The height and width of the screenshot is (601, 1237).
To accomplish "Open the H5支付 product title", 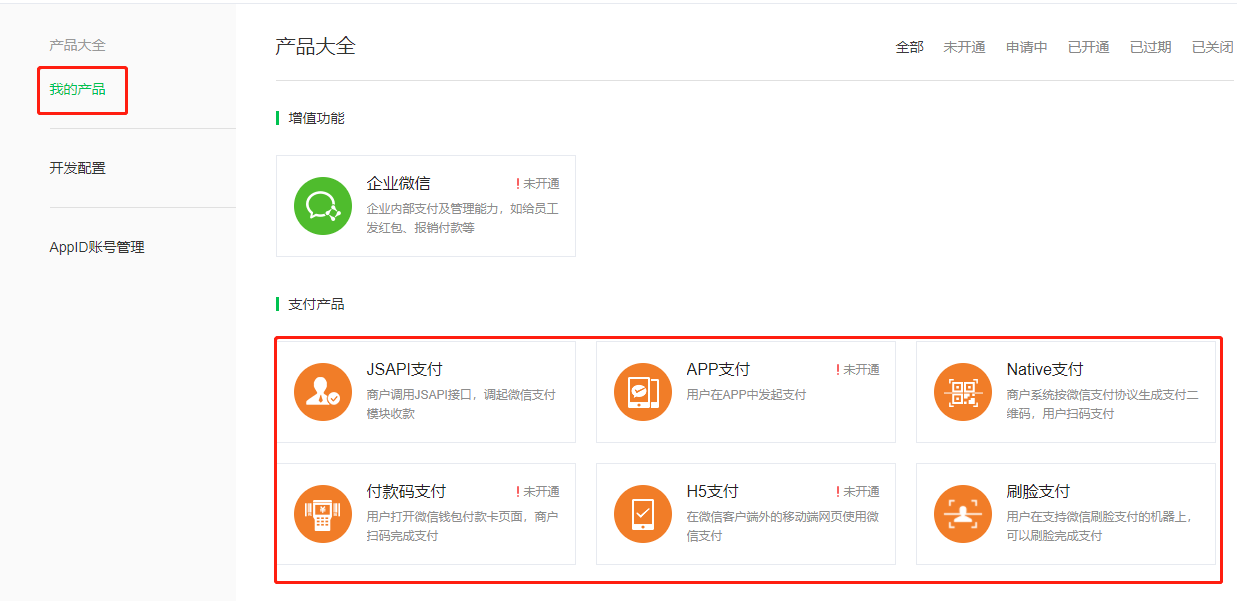I will point(712,491).
